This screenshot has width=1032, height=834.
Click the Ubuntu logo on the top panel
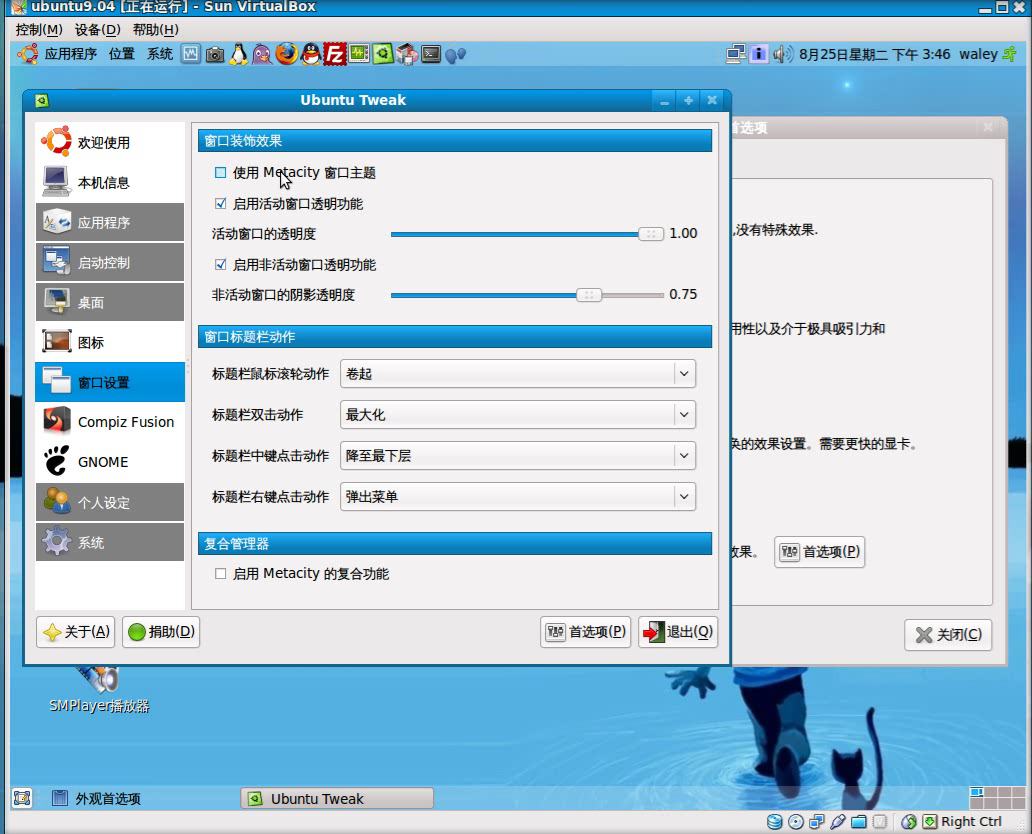pos(28,54)
